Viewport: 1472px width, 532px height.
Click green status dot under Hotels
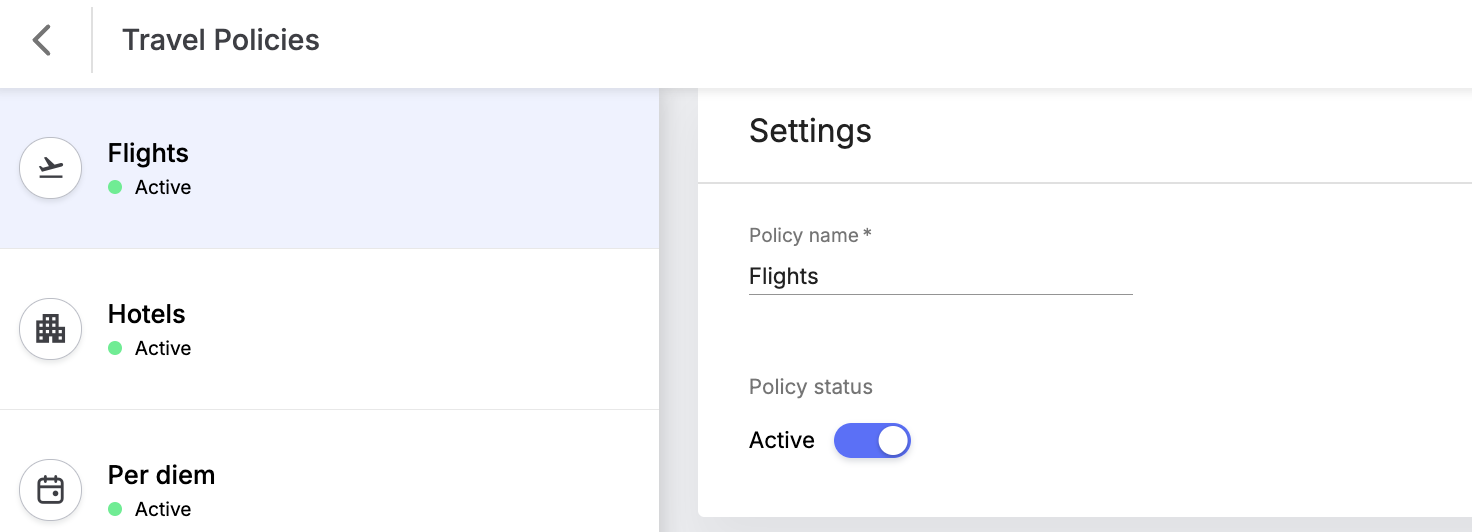[x=115, y=348]
